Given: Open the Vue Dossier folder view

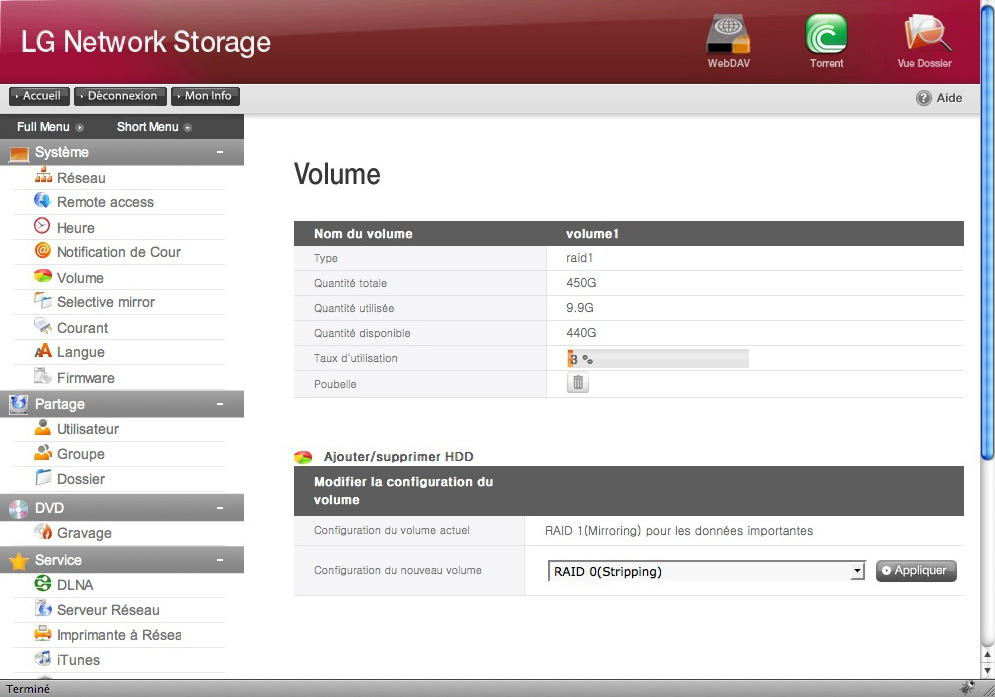Looking at the screenshot, I should click(x=924, y=36).
